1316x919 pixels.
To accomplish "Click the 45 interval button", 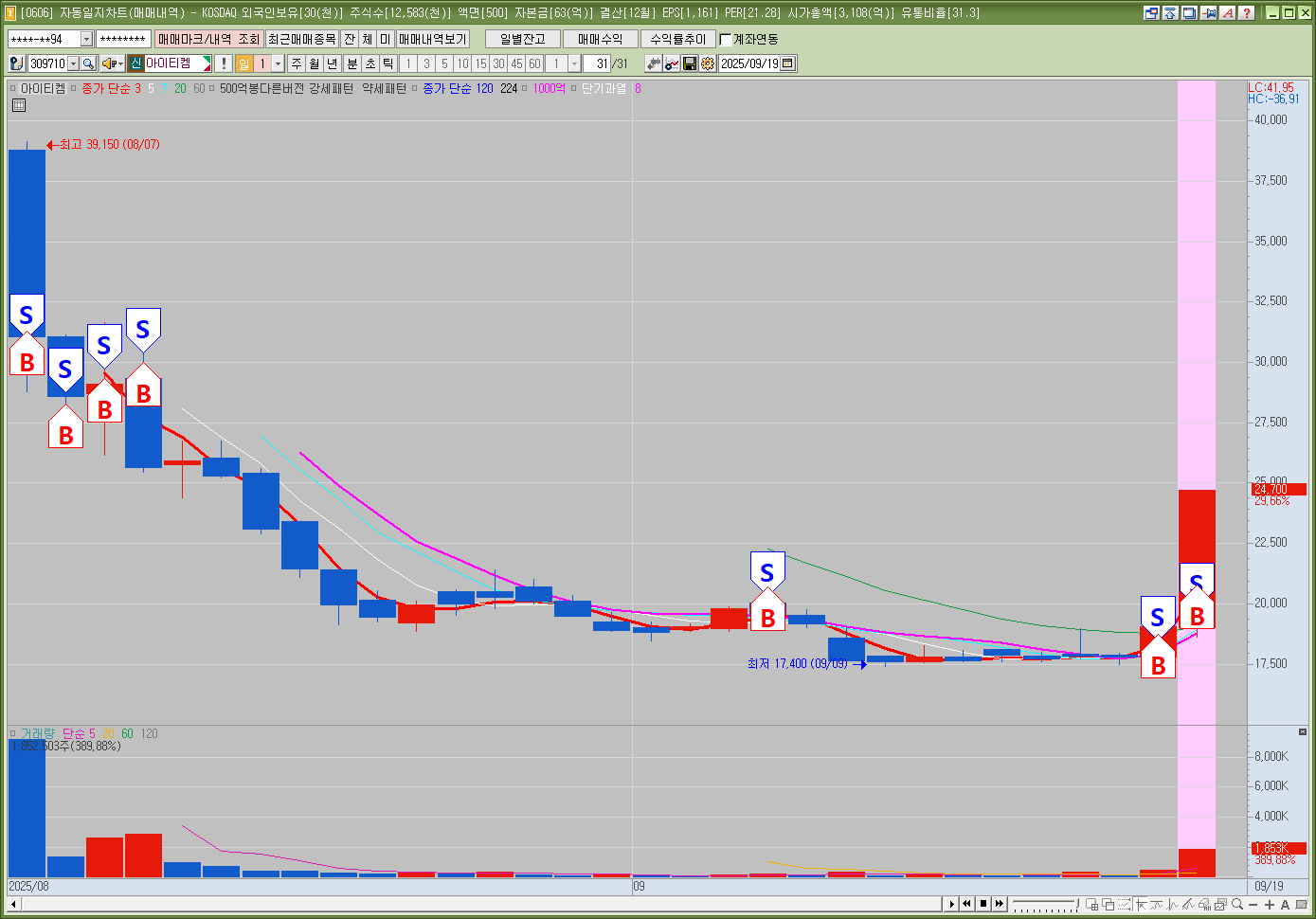I will click(516, 63).
